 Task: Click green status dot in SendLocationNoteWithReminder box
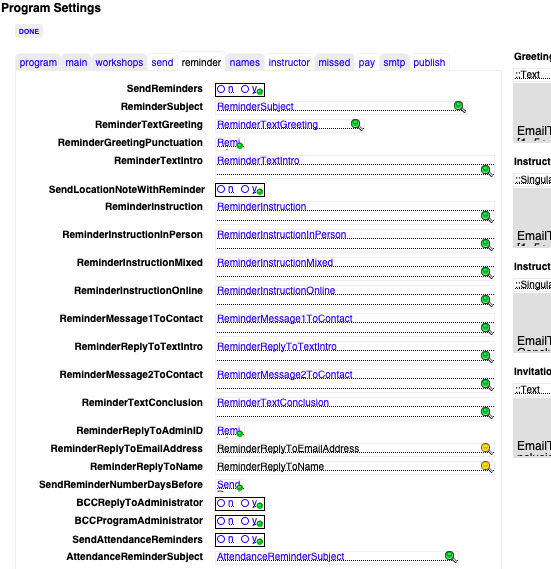(260, 192)
